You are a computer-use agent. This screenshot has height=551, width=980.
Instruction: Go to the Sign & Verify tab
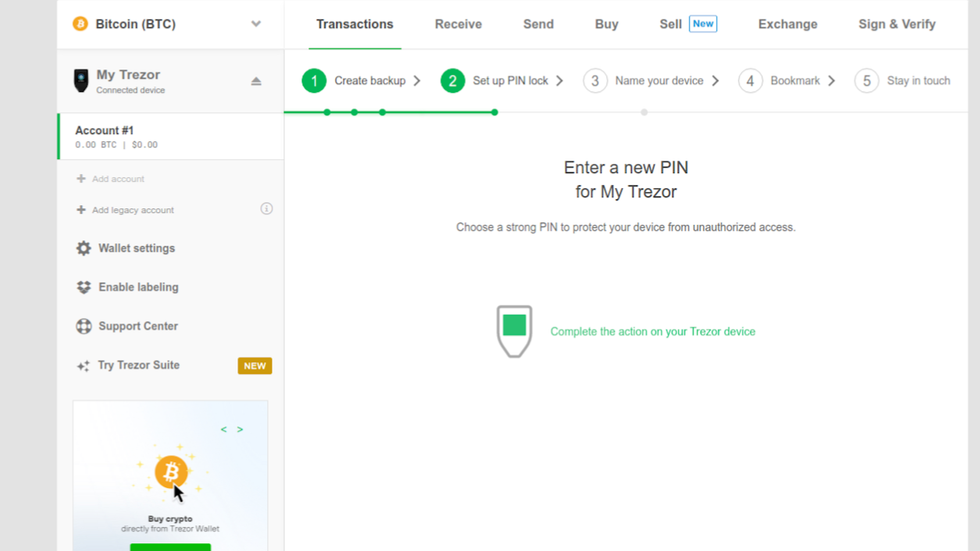896,24
